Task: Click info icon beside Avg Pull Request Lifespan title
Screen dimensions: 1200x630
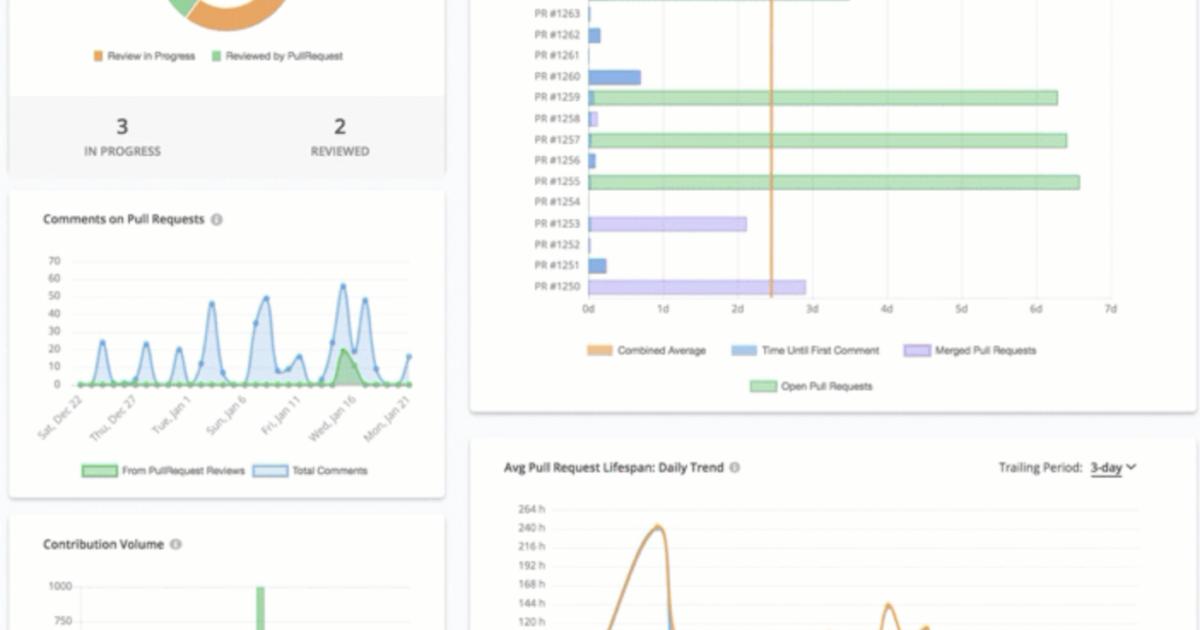Action: 735,468
